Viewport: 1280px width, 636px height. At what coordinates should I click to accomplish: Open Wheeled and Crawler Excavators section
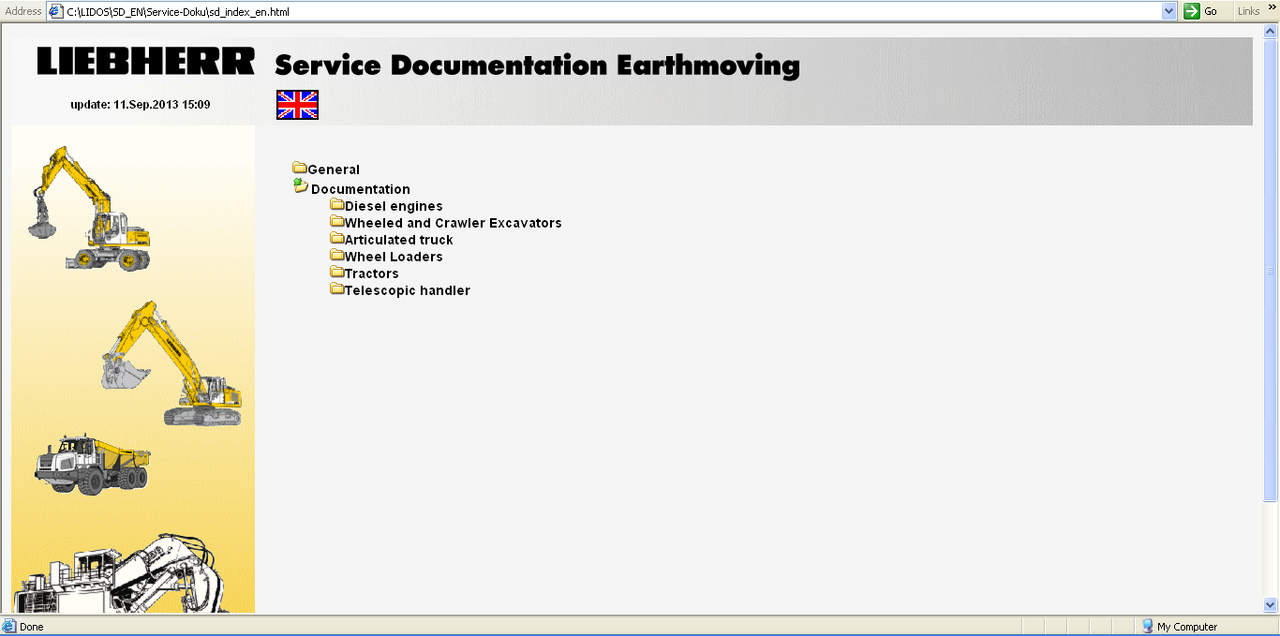[x=453, y=223]
